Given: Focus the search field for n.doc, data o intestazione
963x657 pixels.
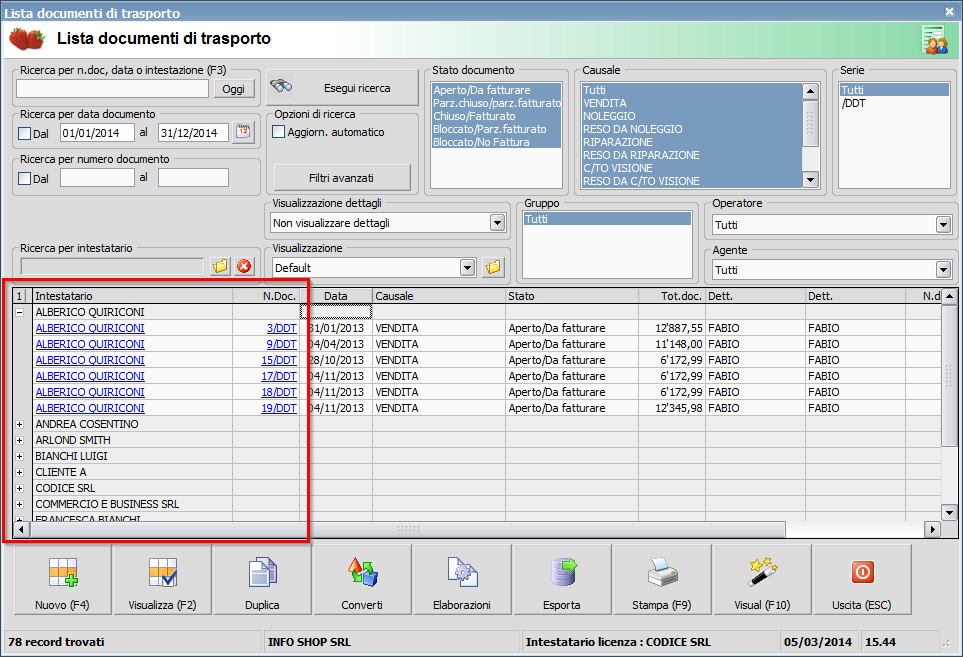Looking at the screenshot, I should pyautogui.click(x=112, y=89).
